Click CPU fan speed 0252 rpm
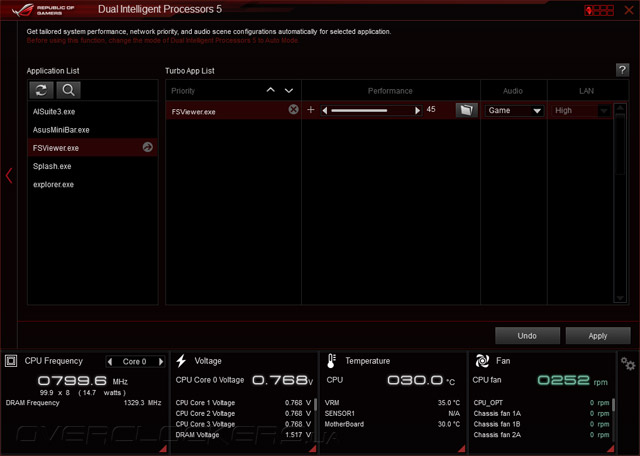640x456 pixels. [572, 380]
